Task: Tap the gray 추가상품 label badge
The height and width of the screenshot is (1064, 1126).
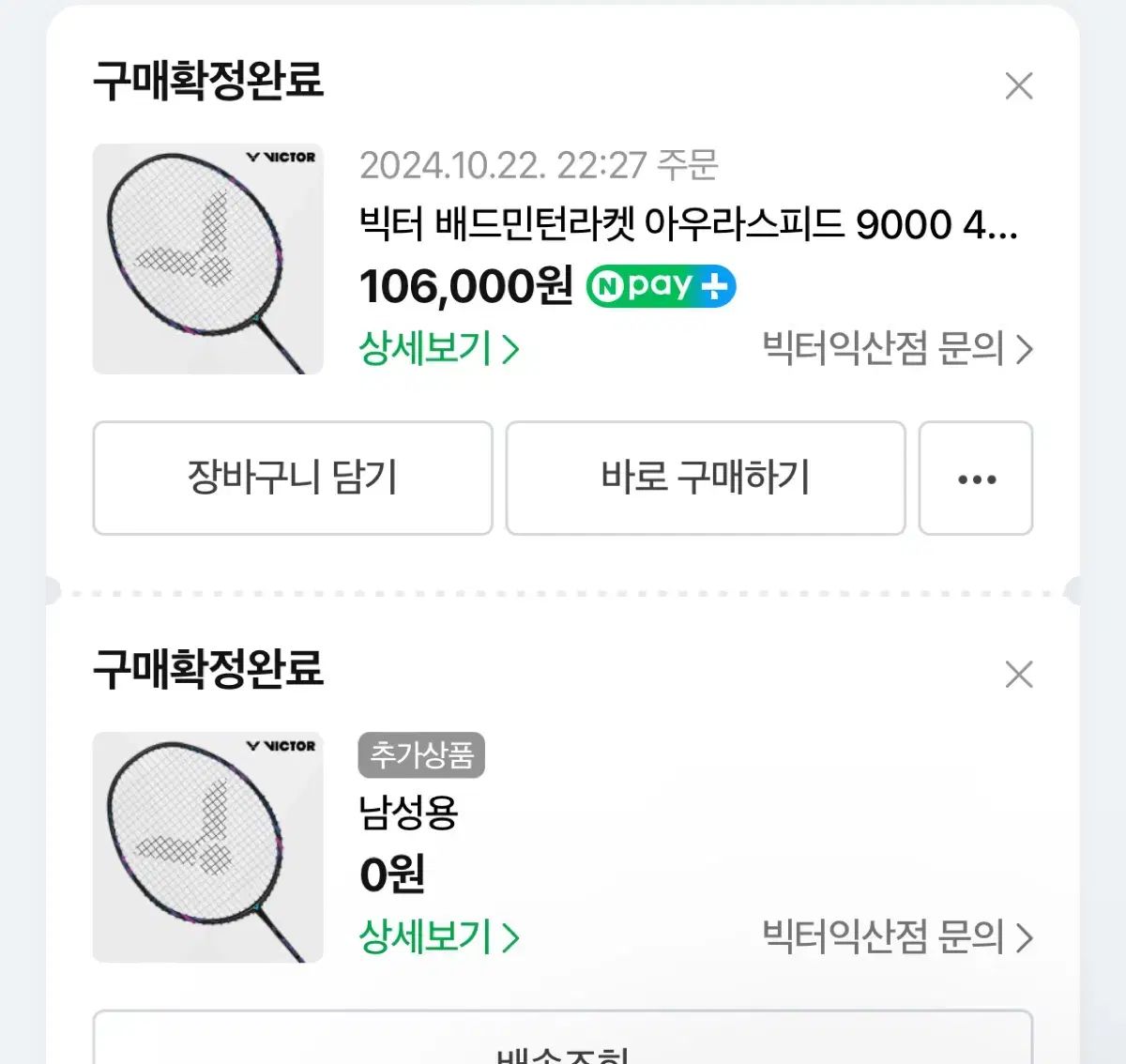Action: point(421,755)
